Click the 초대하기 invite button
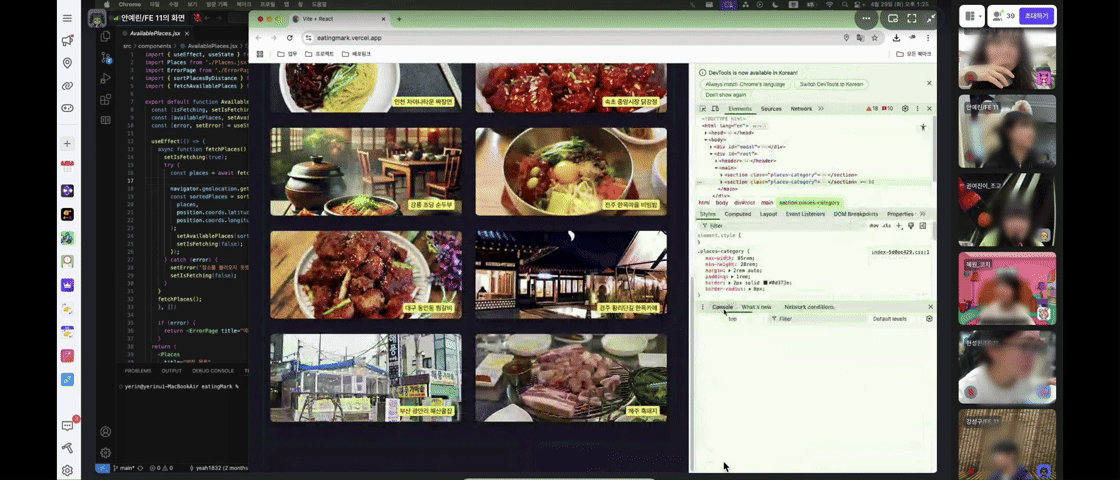 (1037, 16)
